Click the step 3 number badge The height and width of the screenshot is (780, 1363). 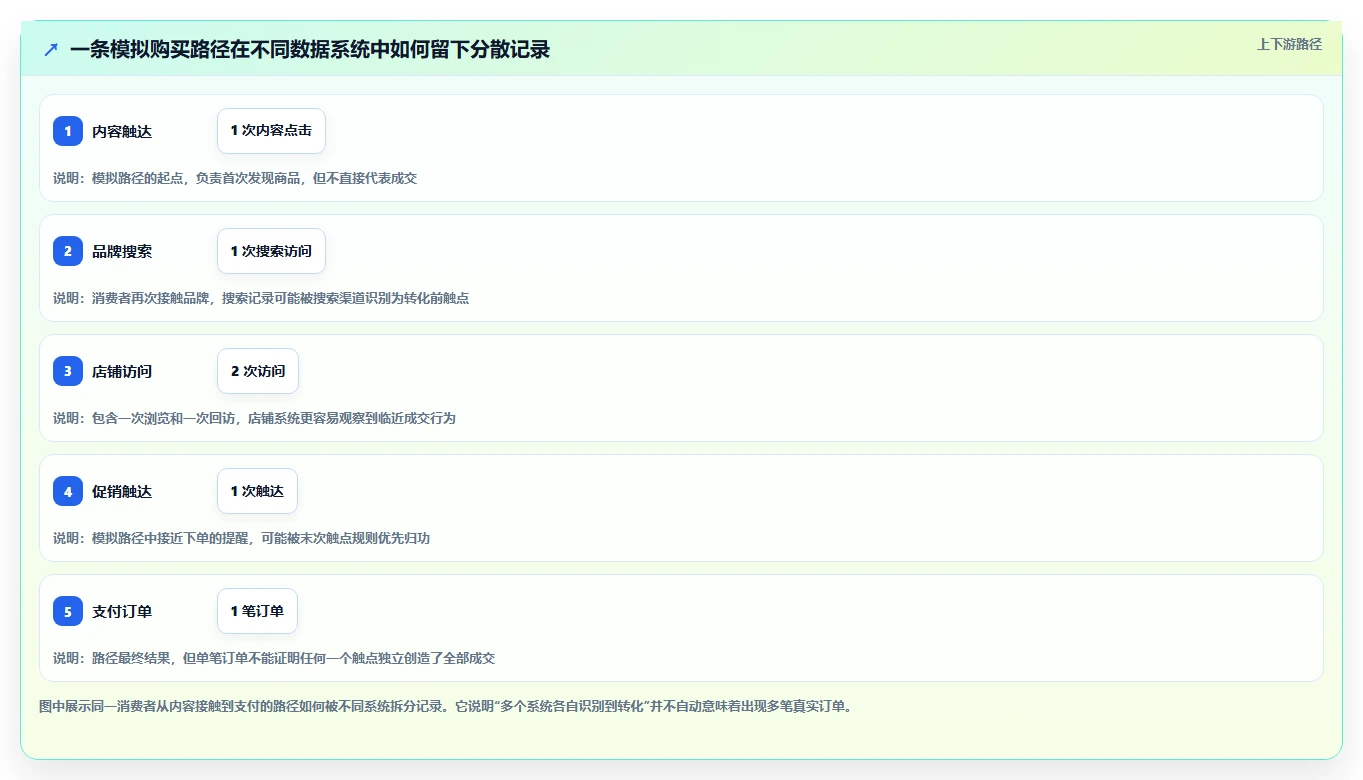[68, 371]
